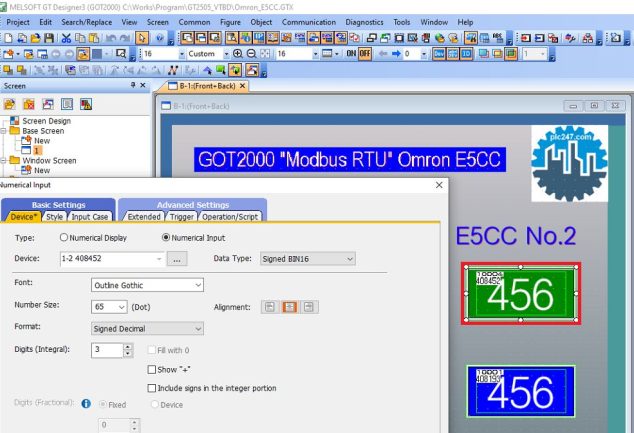
Task: Click the Paste clipboard icon
Action: click(x=94, y=38)
